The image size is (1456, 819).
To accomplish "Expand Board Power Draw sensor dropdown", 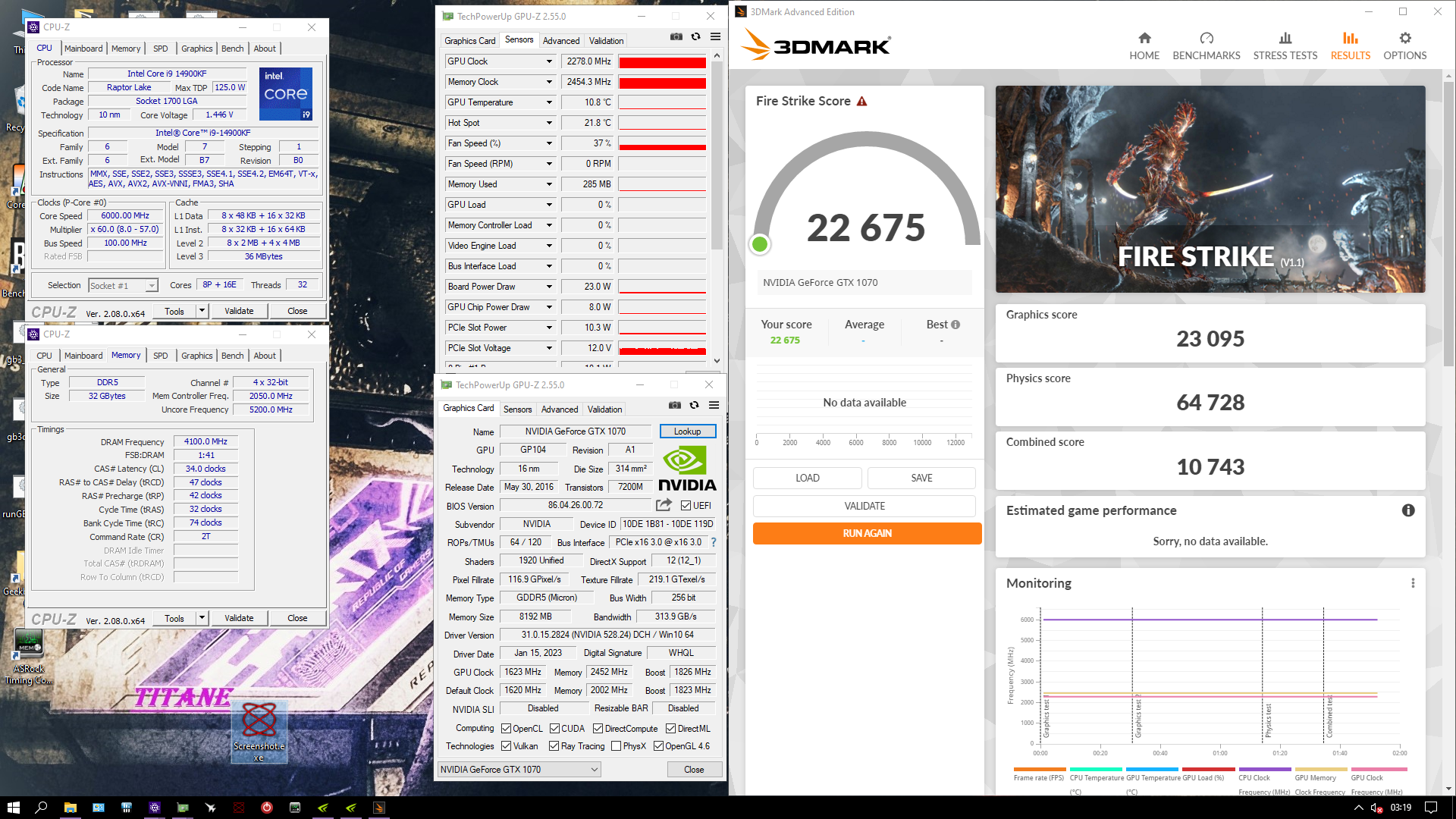I will [x=549, y=287].
